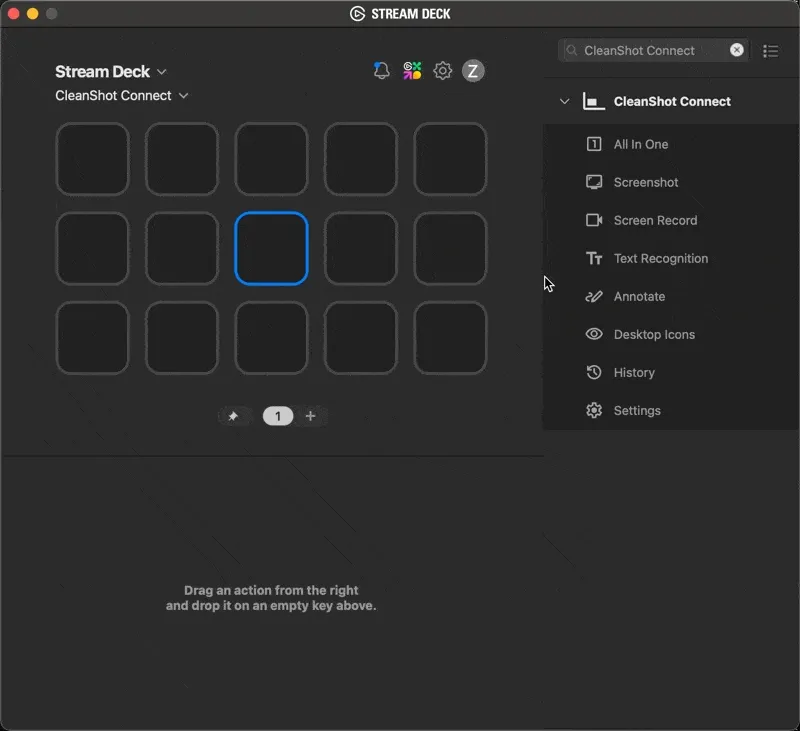Click the Screenshot action icon
The height and width of the screenshot is (731, 800).
point(594,182)
